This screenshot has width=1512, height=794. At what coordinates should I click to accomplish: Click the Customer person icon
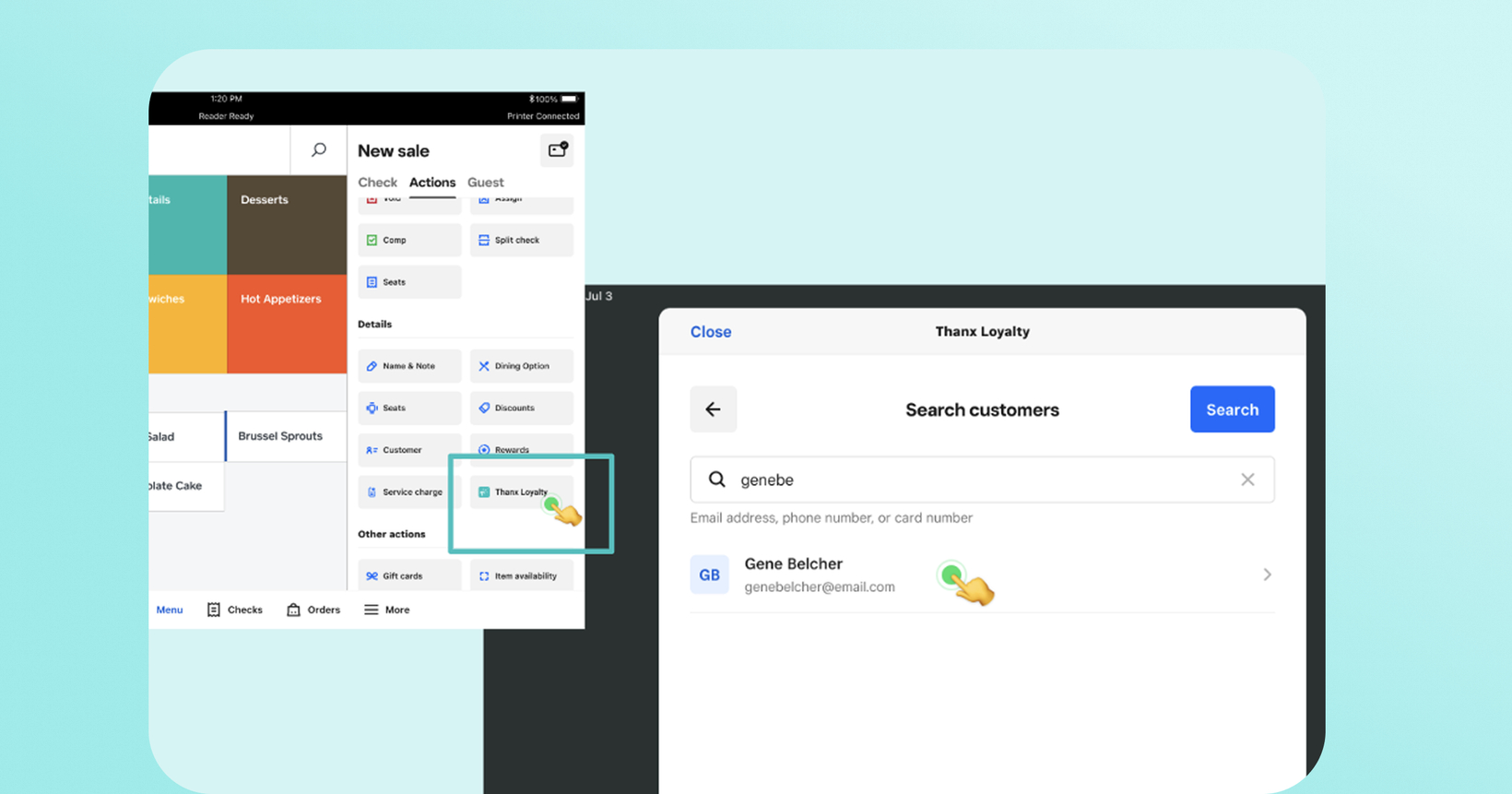coord(372,450)
